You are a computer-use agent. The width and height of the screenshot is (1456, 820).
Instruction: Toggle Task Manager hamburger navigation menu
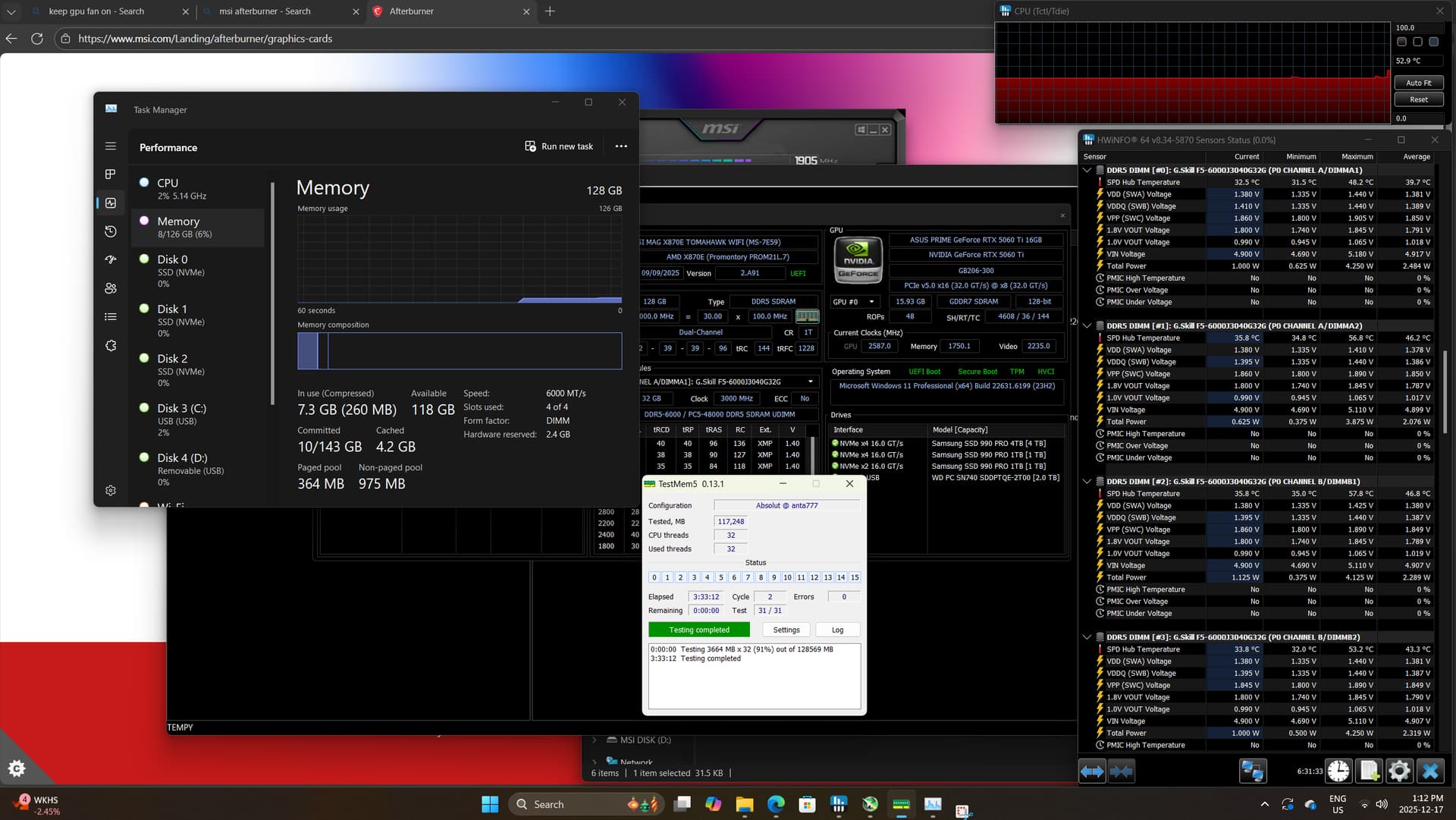point(111,146)
